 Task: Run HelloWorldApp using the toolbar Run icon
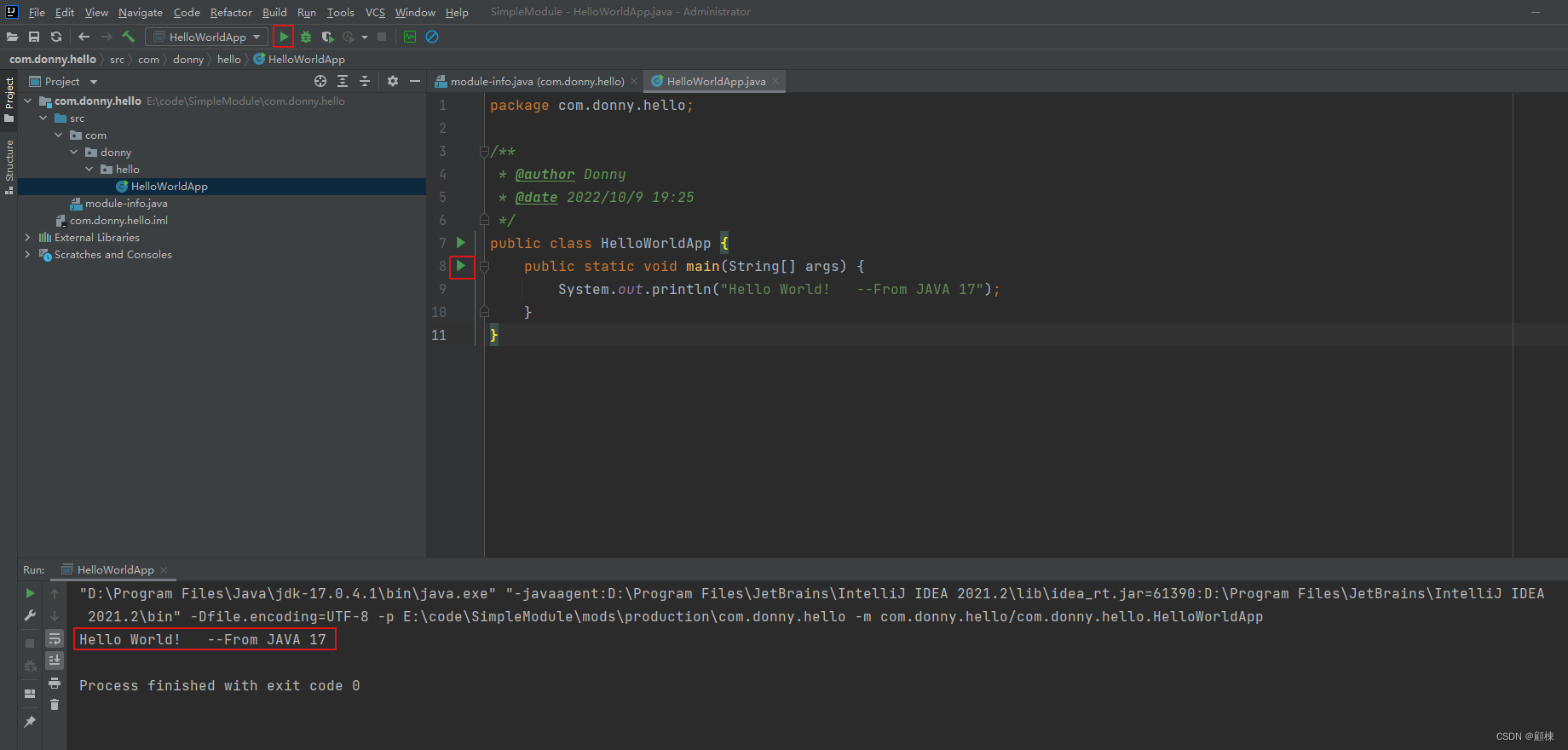click(x=284, y=37)
